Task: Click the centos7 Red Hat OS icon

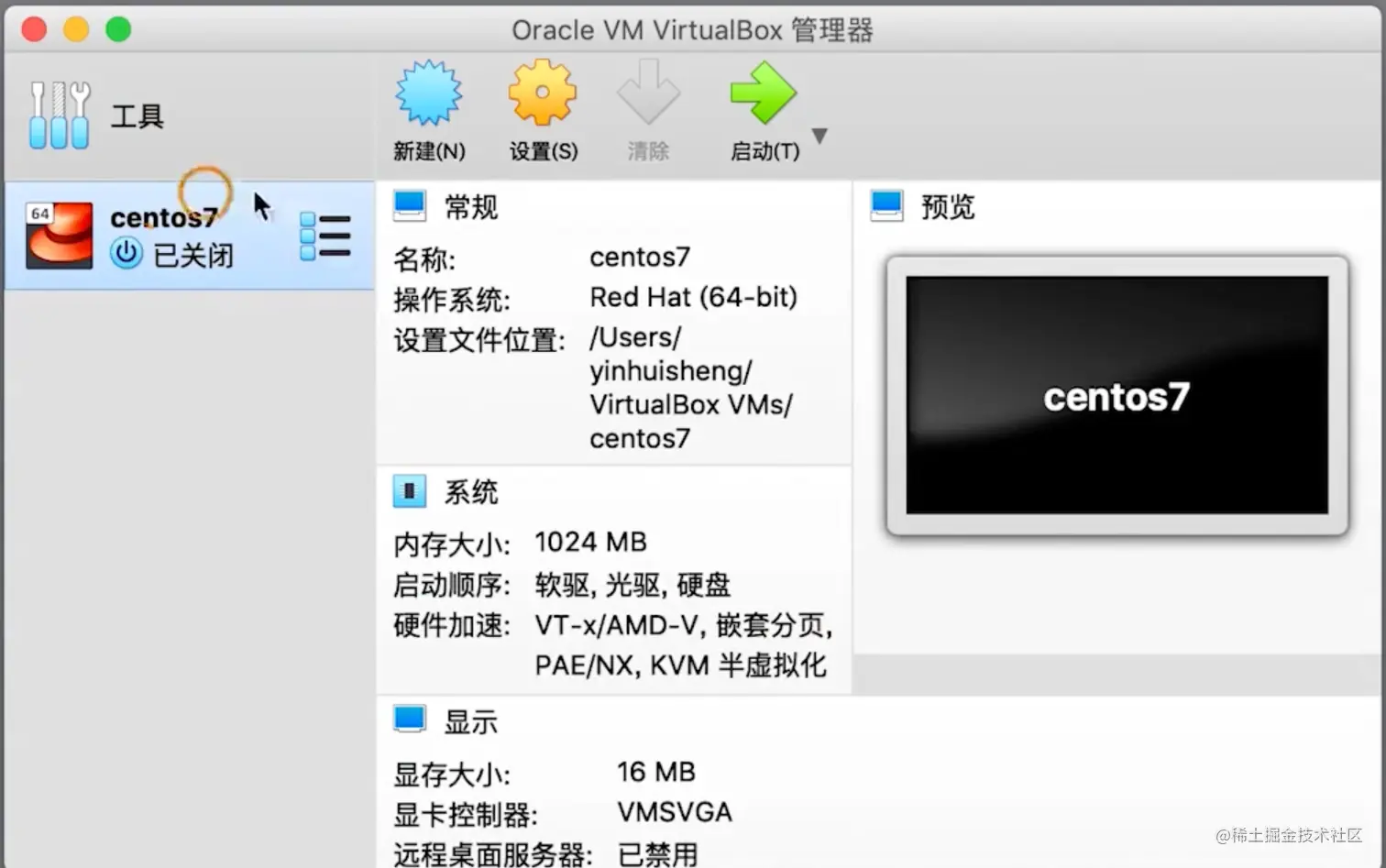Action: (59, 236)
